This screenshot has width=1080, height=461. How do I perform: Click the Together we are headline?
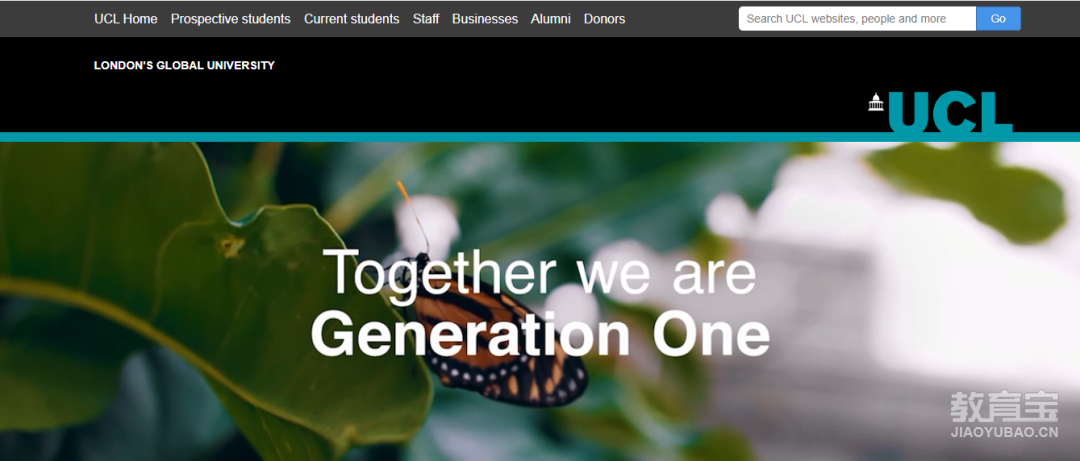pyautogui.click(x=539, y=274)
